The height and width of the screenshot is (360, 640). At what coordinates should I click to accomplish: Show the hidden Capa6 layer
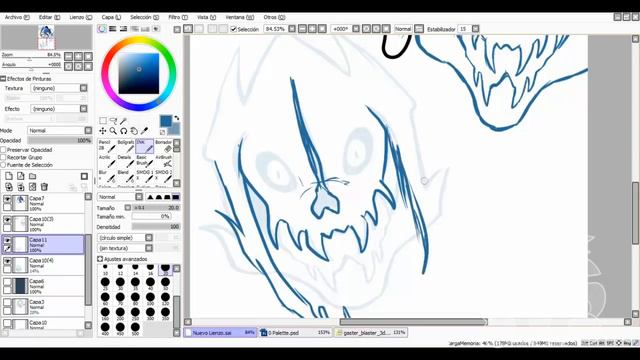pos(7,282)
